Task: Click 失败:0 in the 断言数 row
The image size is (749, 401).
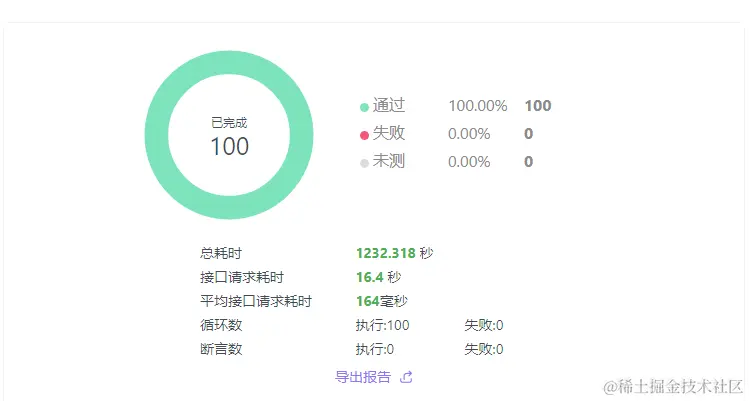Action: [484, 349]
